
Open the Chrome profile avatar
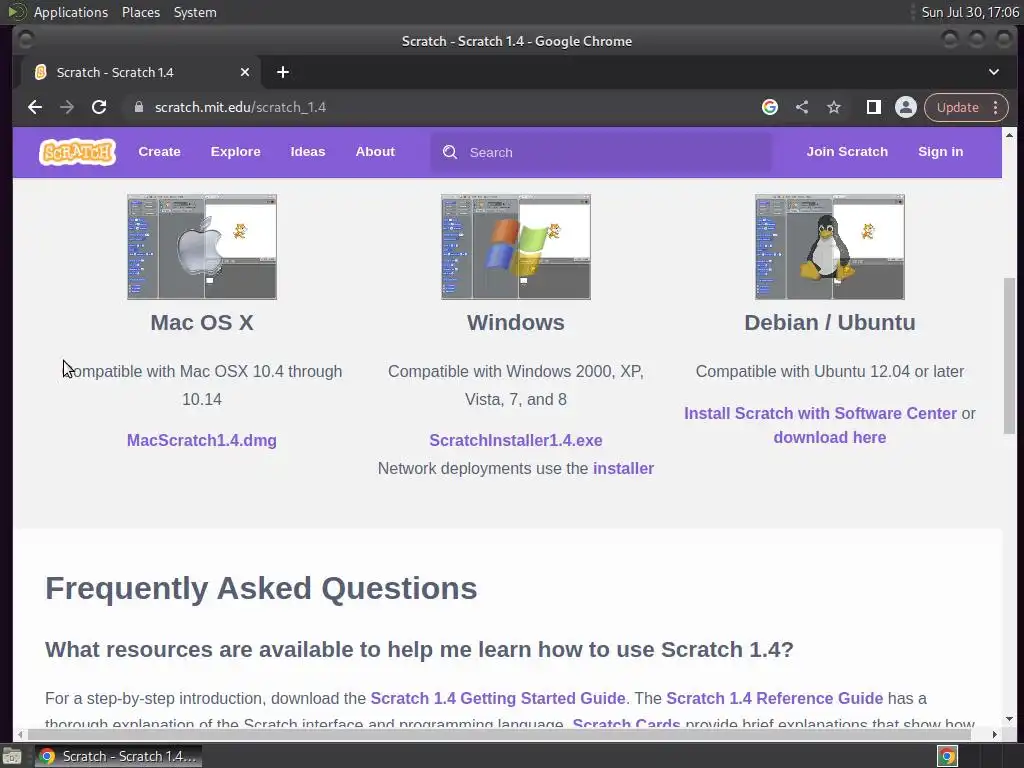(x=906, y=107)
